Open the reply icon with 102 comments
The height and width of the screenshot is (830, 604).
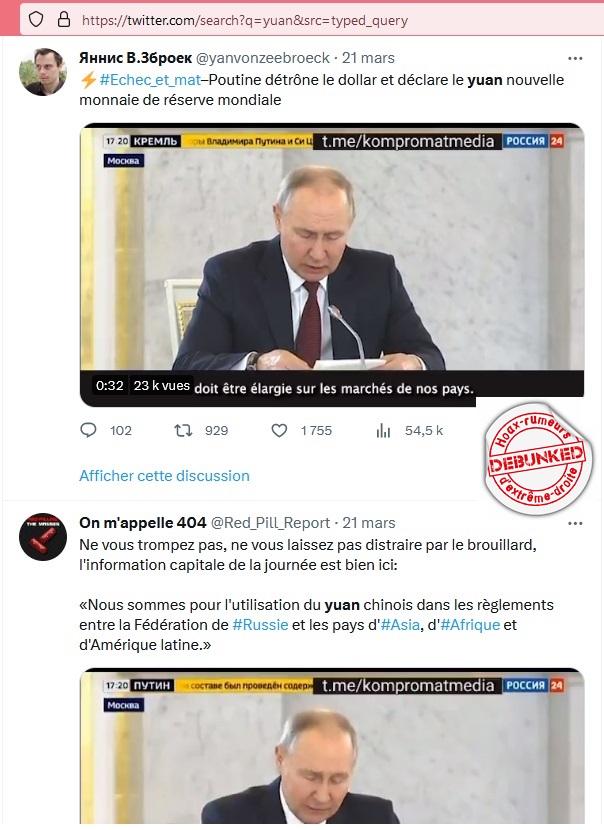click(88, 430)
